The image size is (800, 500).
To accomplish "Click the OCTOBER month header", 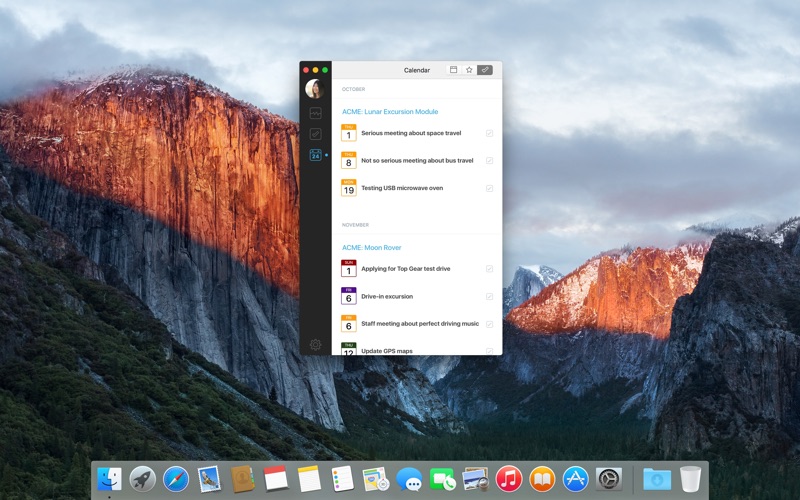I will [x=354, y=89].
